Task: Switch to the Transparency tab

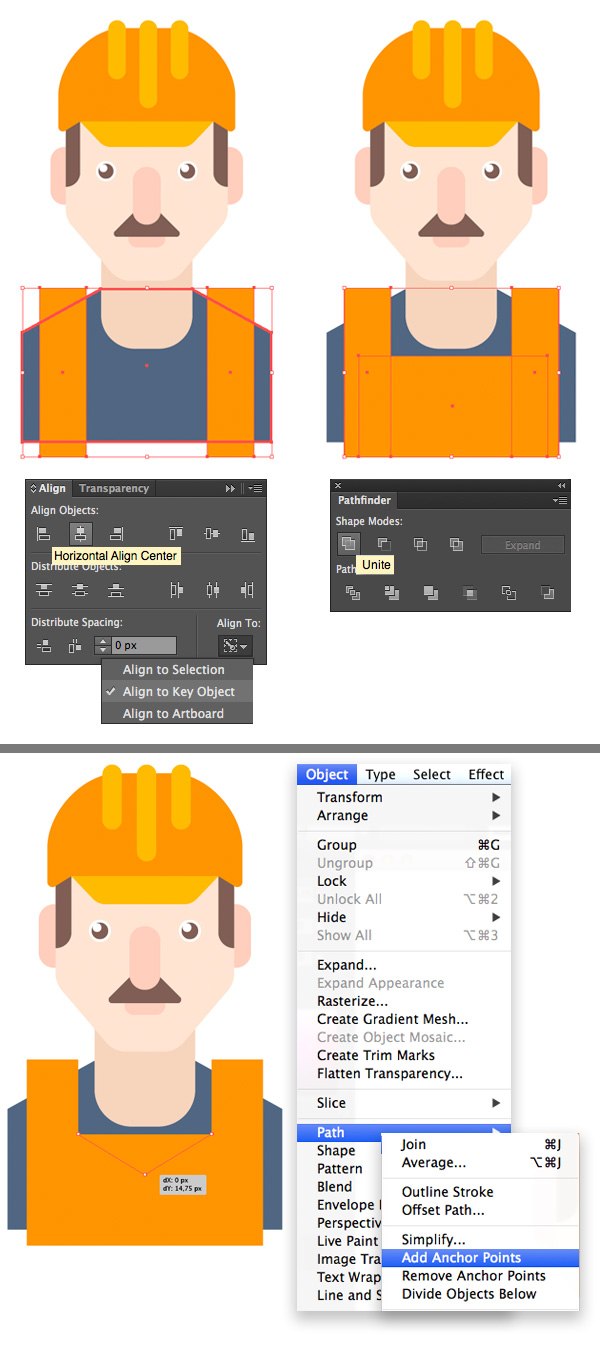Action: tap(114, 489)
